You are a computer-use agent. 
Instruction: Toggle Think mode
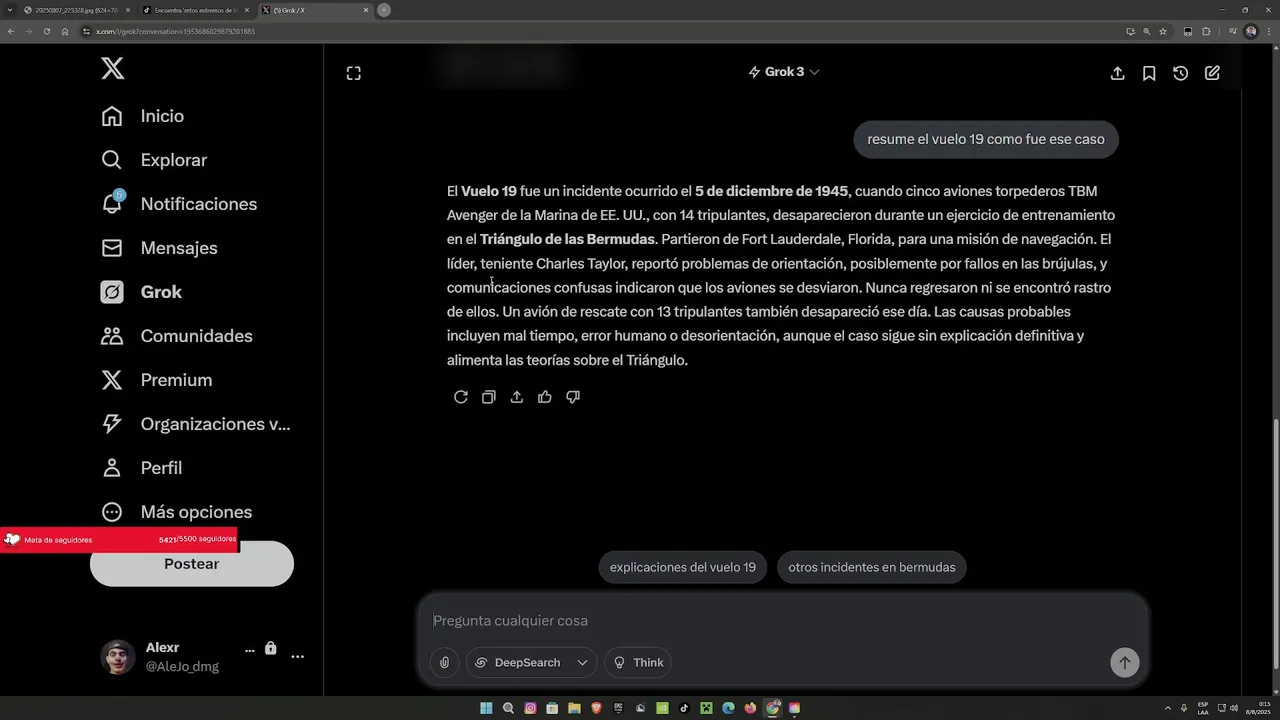coord(638,662)
